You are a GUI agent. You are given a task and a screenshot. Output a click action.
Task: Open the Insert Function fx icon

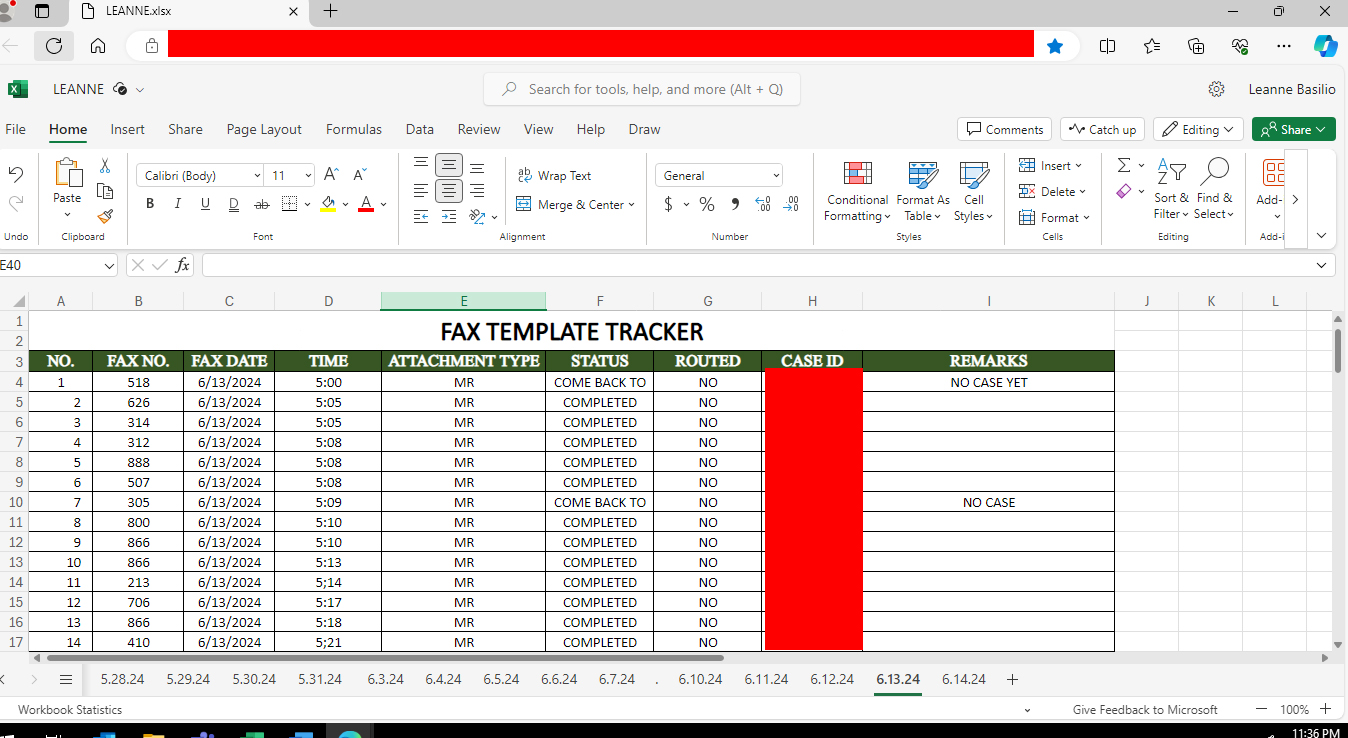click(182, 265)
